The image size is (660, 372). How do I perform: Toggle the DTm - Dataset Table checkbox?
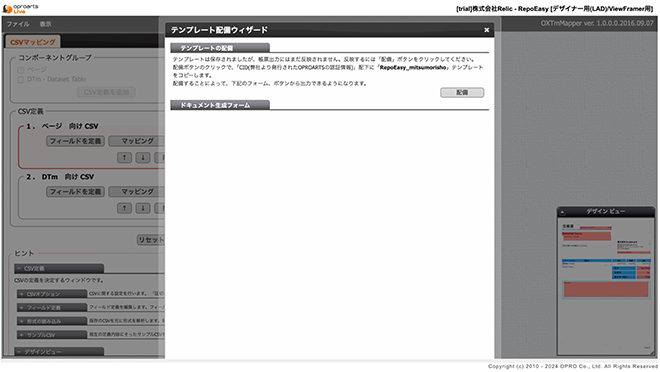click(21, 80)
